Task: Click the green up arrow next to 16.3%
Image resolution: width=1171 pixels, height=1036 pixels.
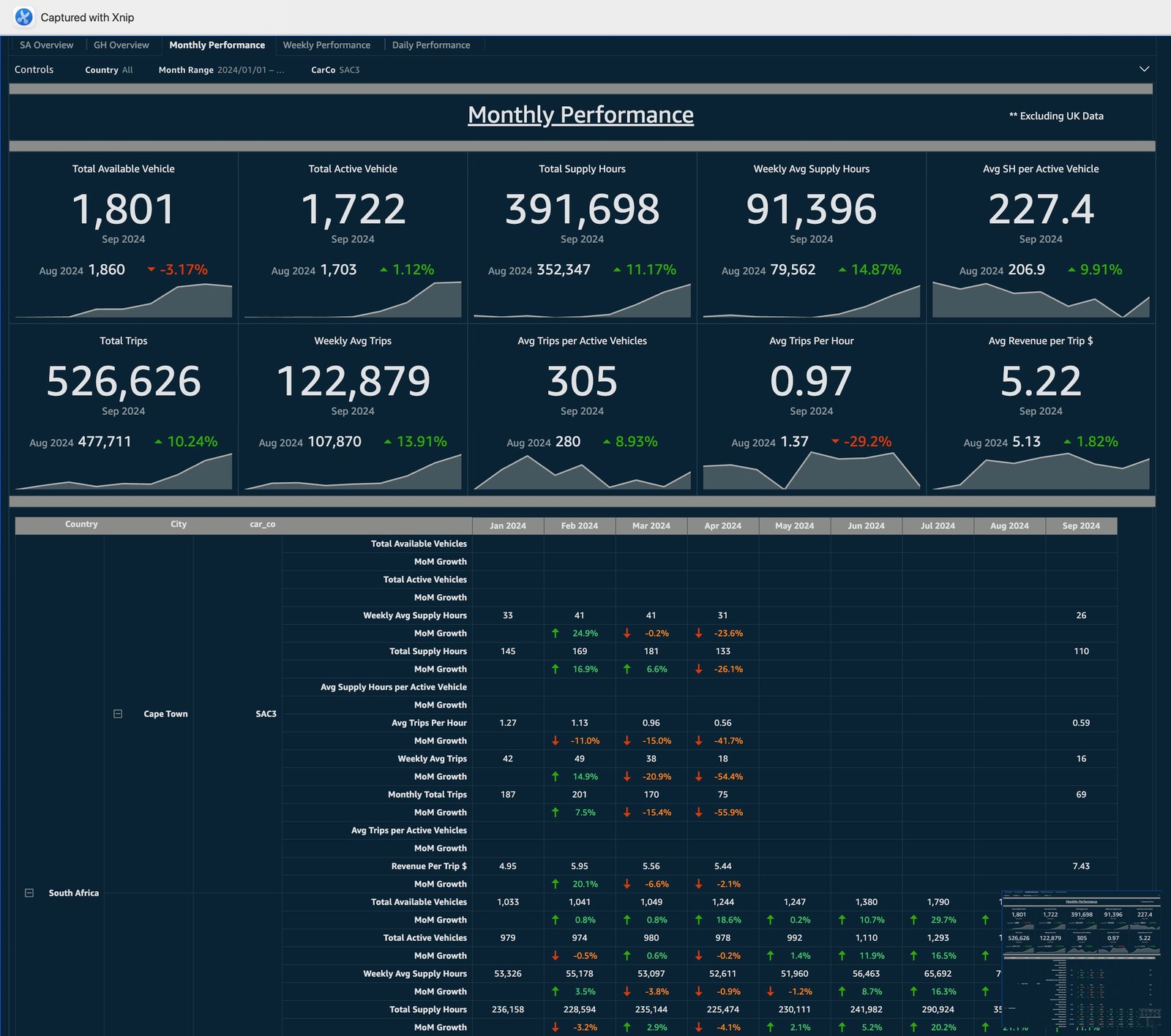Action: pyautogui.click(x=914, y=992)
